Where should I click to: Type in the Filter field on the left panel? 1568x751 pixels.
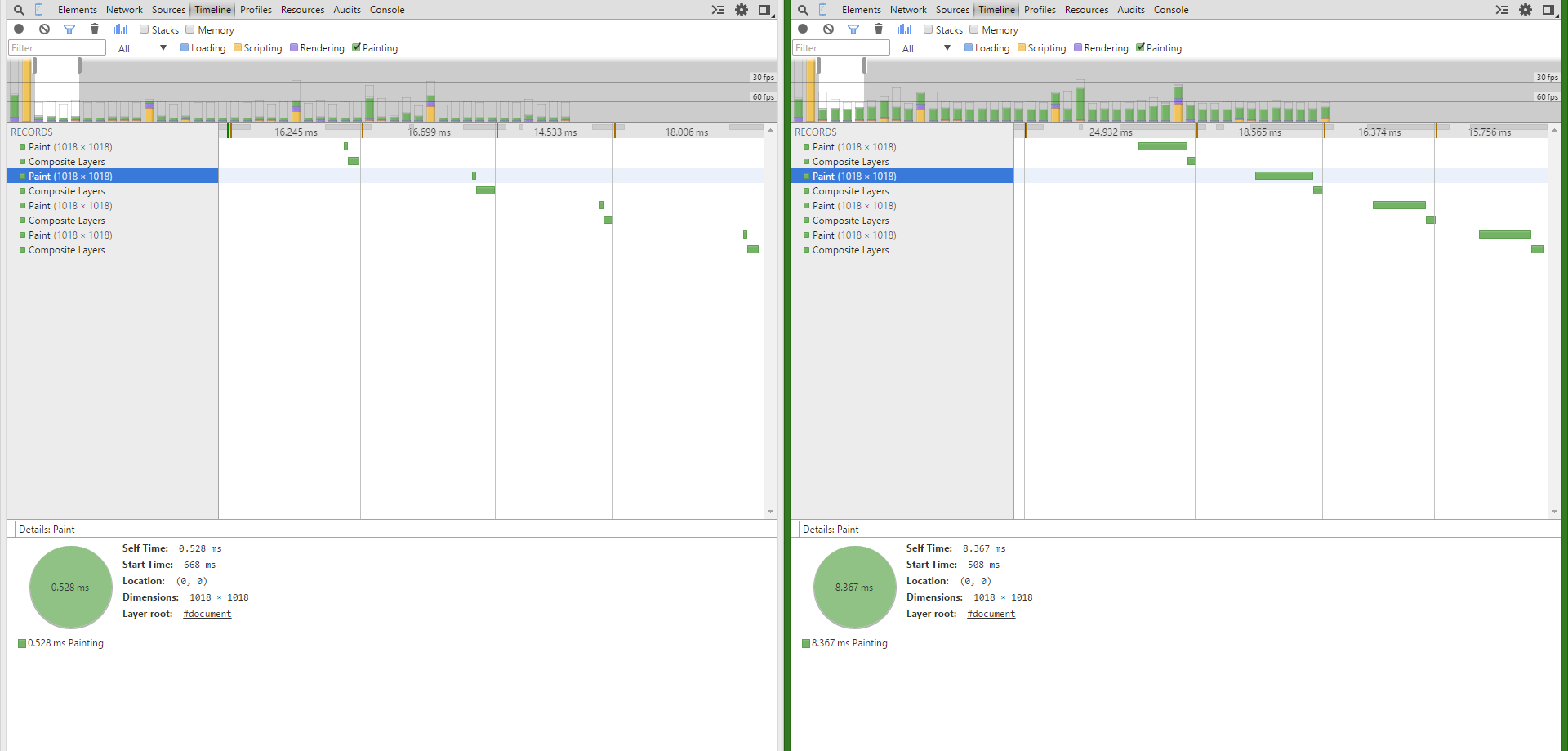point(56,47)
